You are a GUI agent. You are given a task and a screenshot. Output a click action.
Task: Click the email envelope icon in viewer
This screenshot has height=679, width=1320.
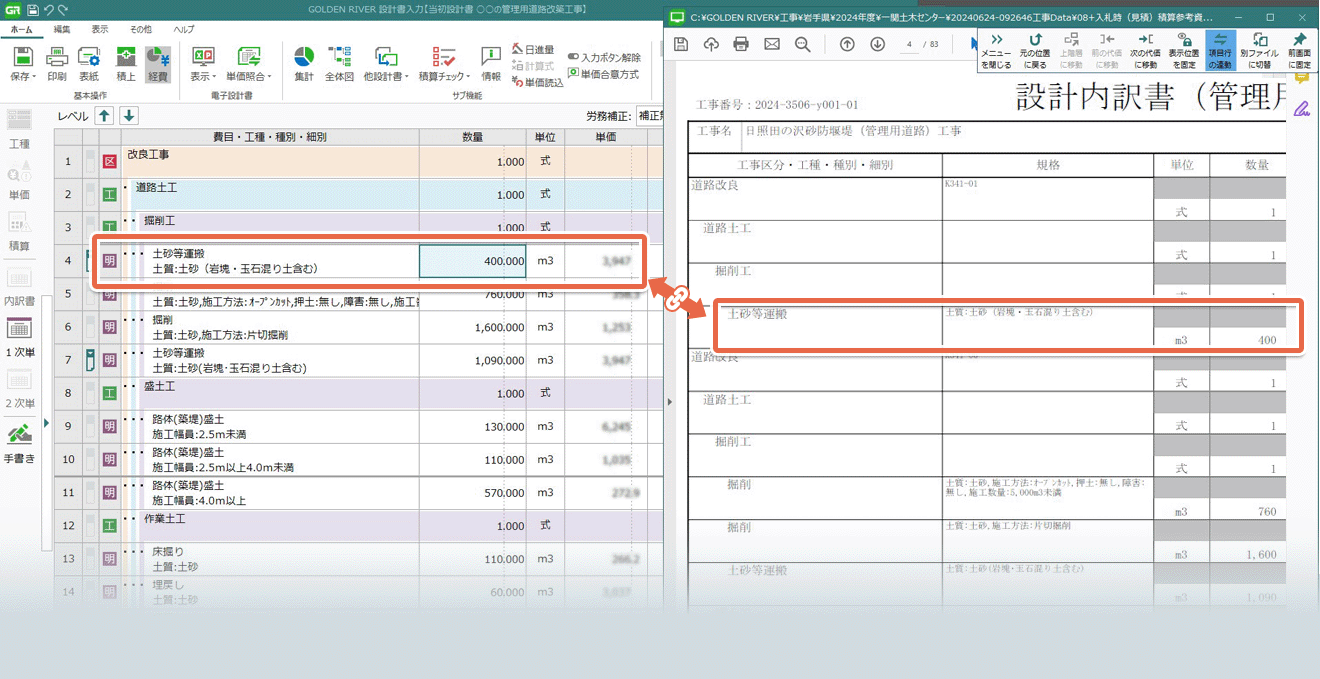(772, 44)
